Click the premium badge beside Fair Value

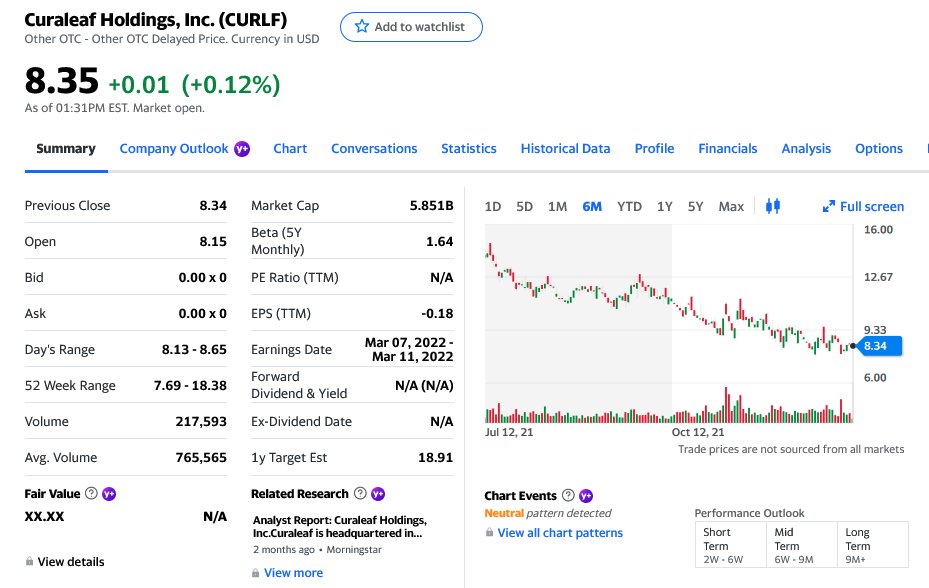coord(109,493)
